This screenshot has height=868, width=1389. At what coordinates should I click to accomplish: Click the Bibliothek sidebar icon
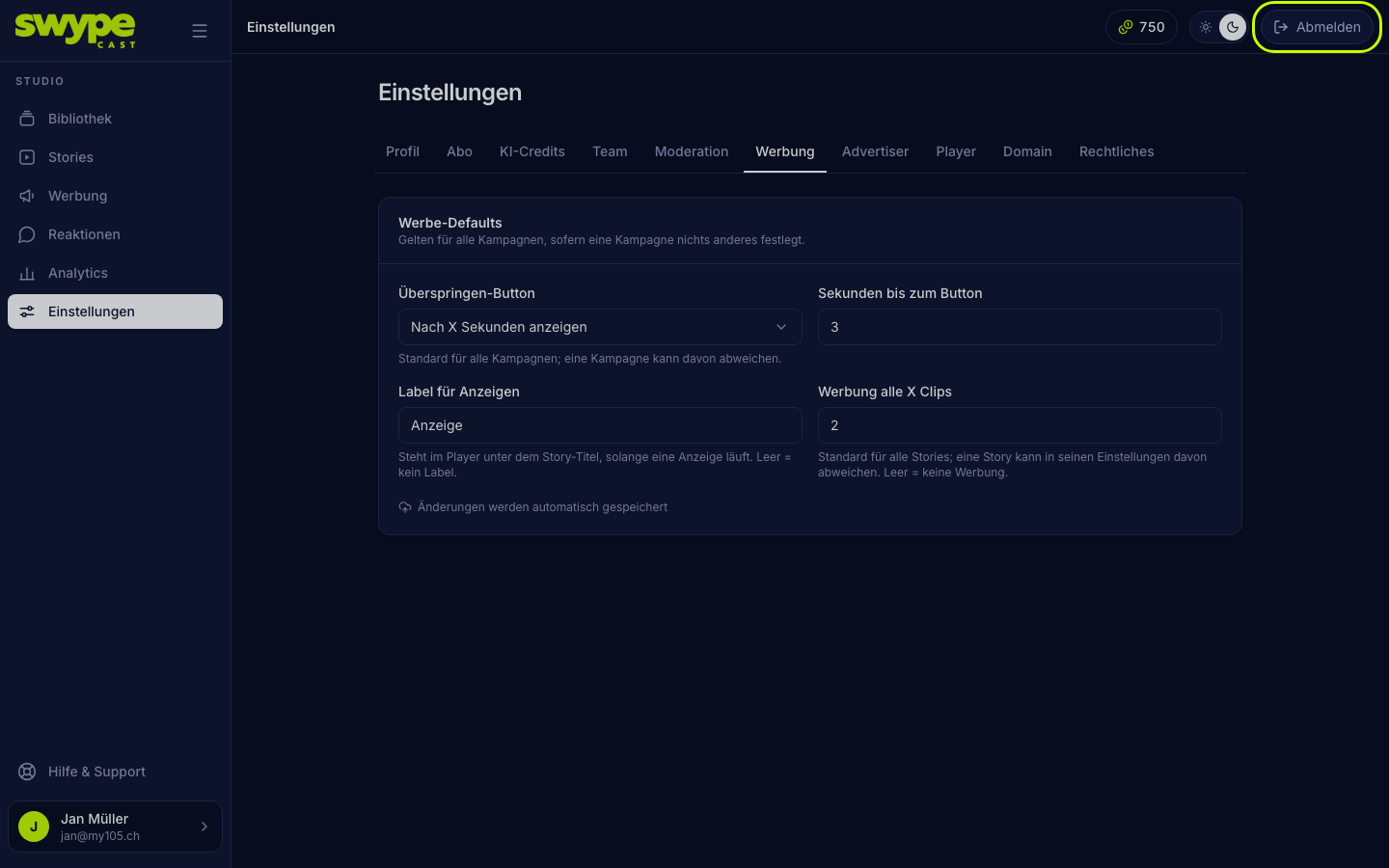pyautogui.click(x=27, y=119)
